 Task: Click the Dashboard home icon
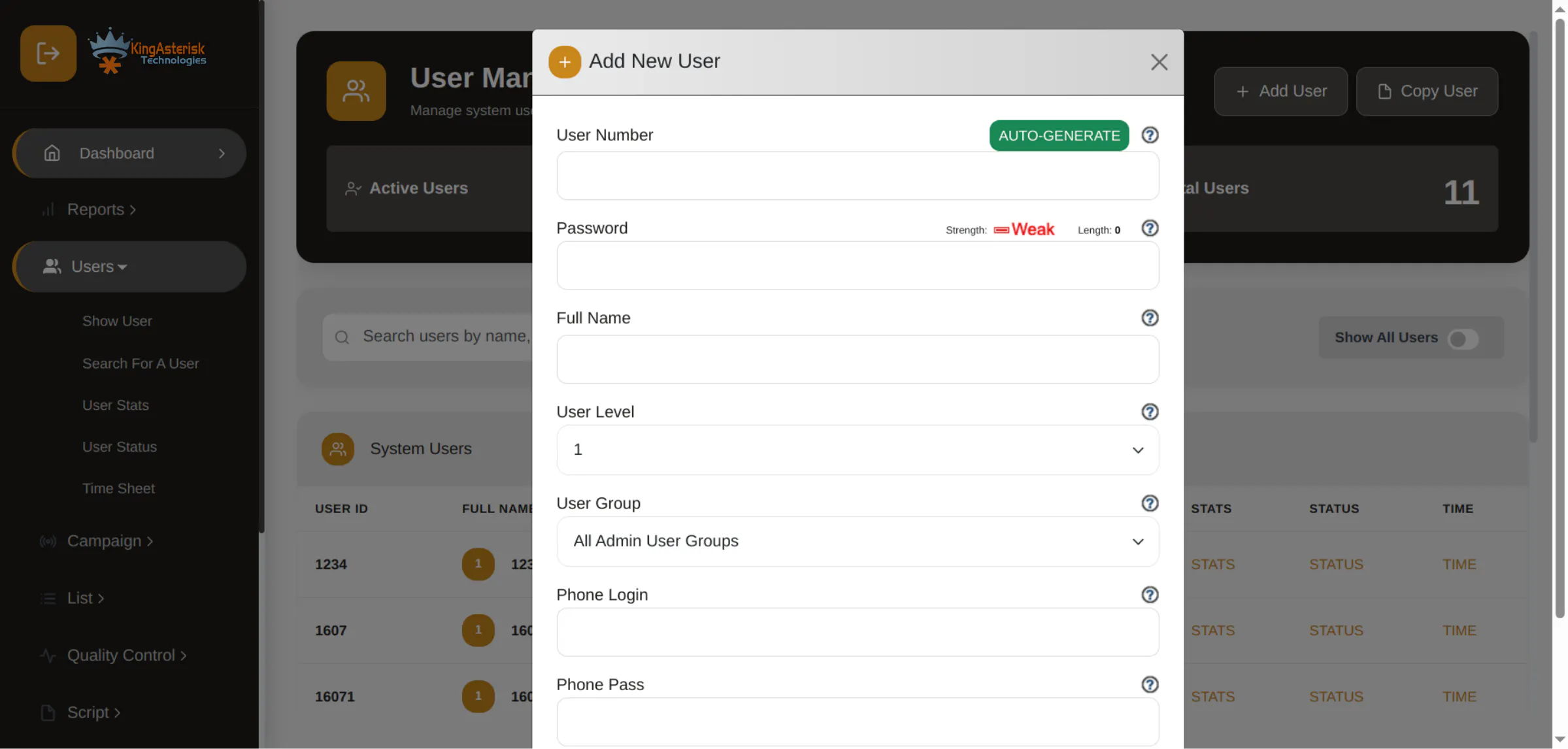pos(52,153)
